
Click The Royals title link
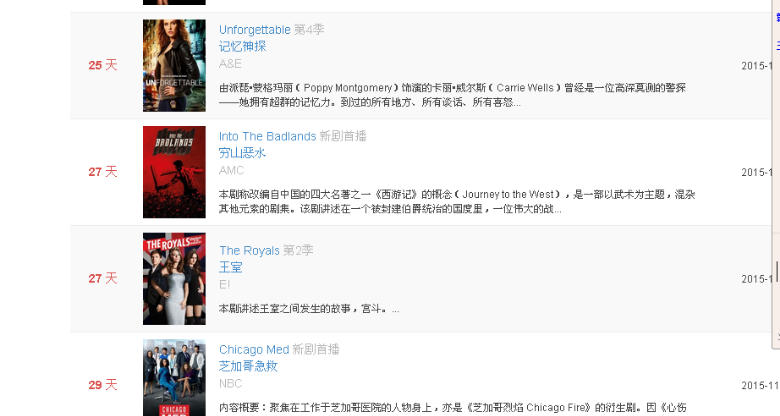pos(249,250)
